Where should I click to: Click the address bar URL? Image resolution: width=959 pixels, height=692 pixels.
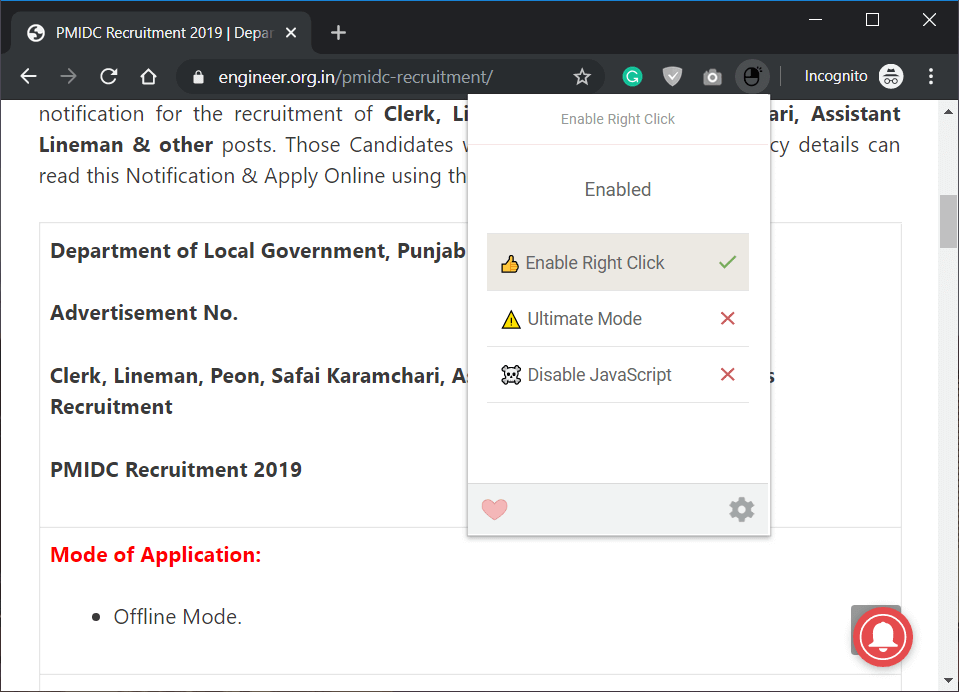pos(355,77)
